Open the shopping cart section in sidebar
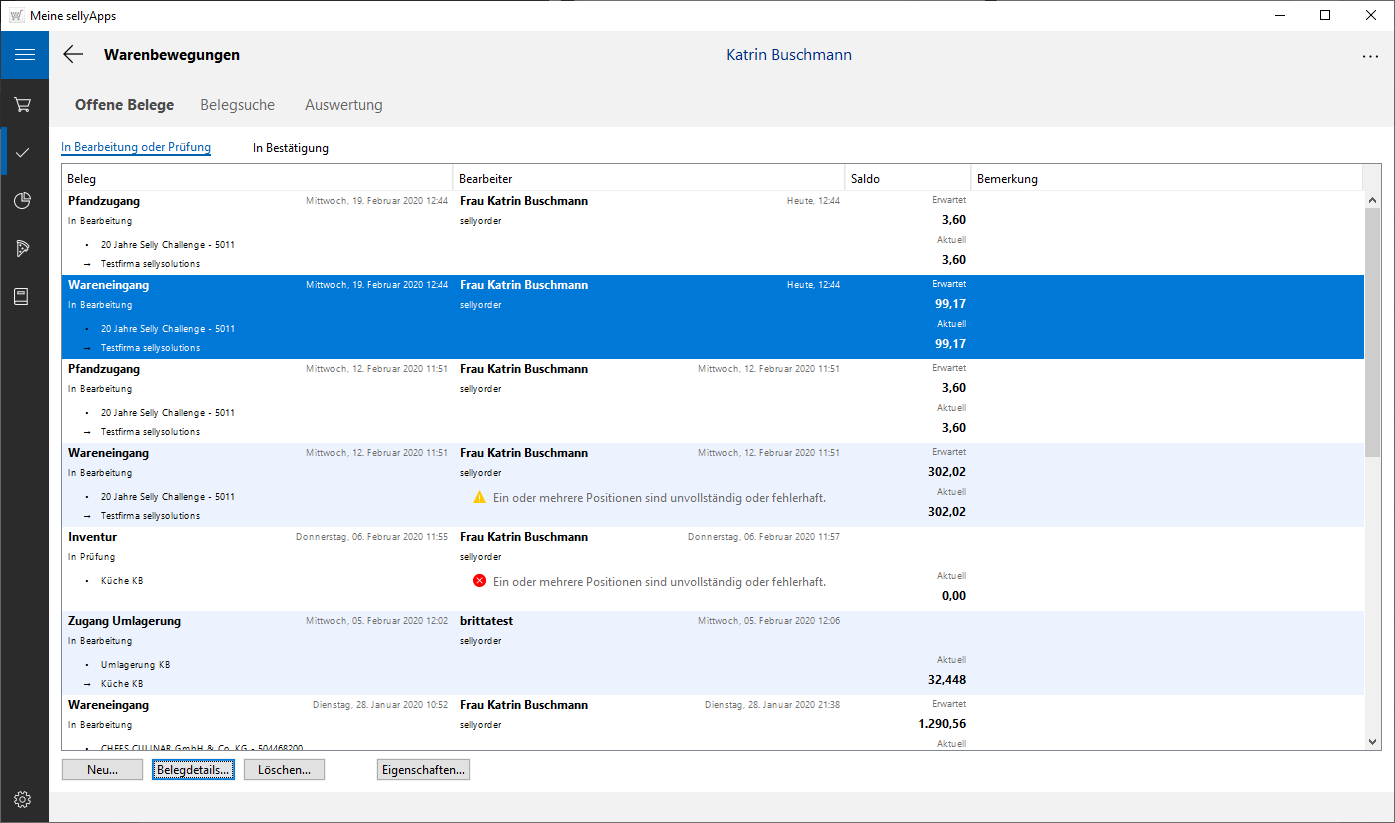 click(x=21, y=103)
